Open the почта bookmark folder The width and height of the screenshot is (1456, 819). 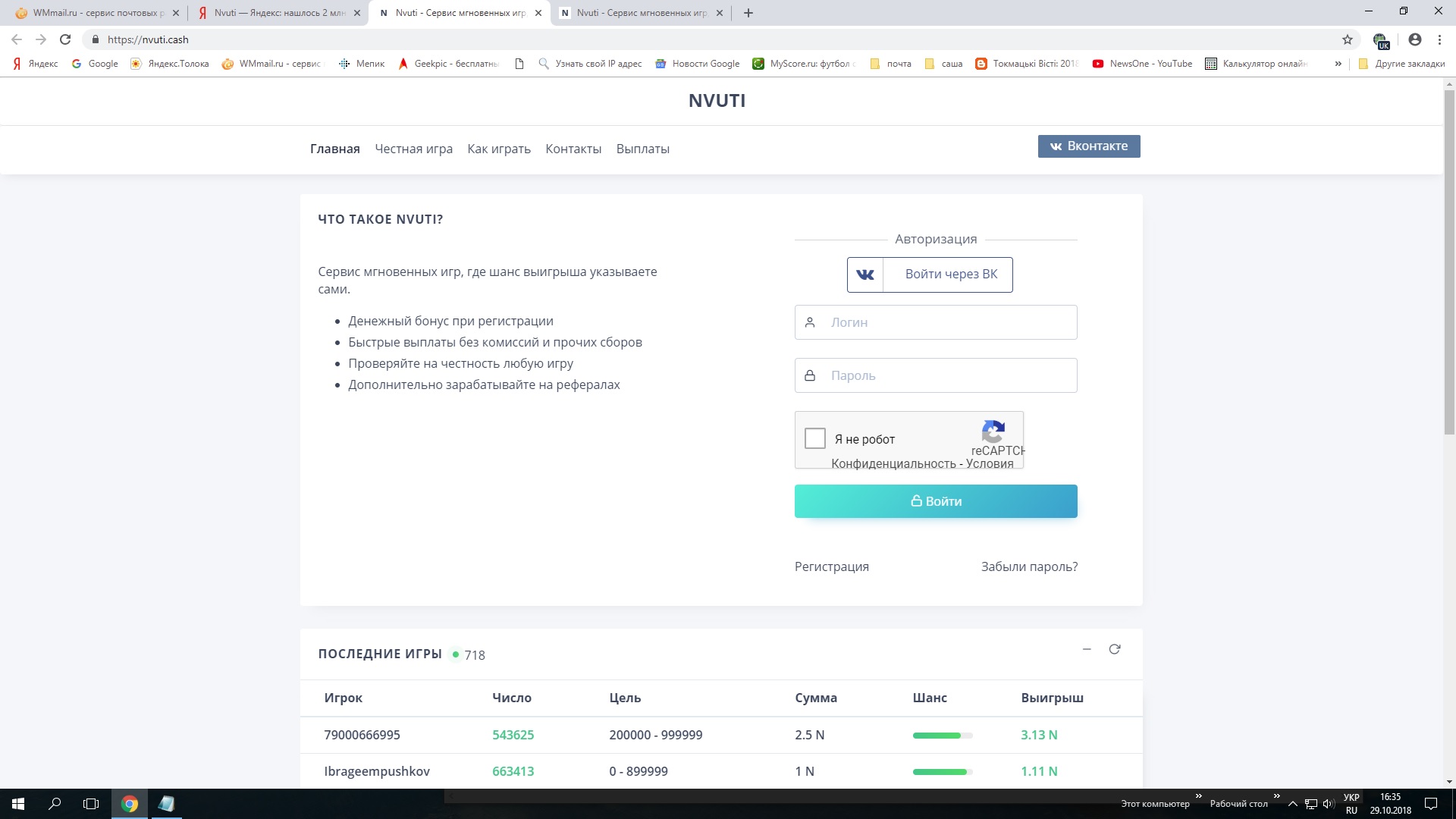click(890, 64)
